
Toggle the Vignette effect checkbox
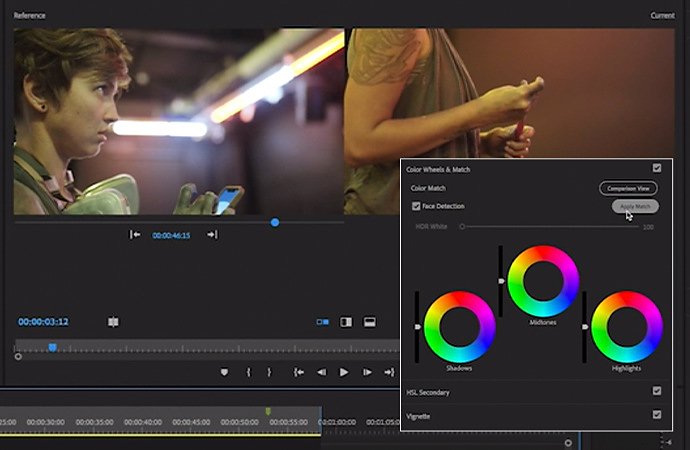point(657,414)
